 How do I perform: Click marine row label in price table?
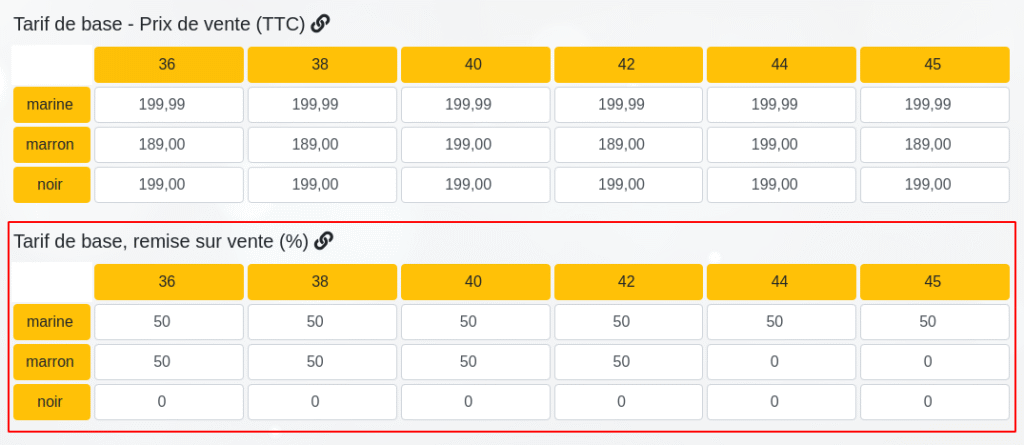pyautogui.click(x=51, y=104)
